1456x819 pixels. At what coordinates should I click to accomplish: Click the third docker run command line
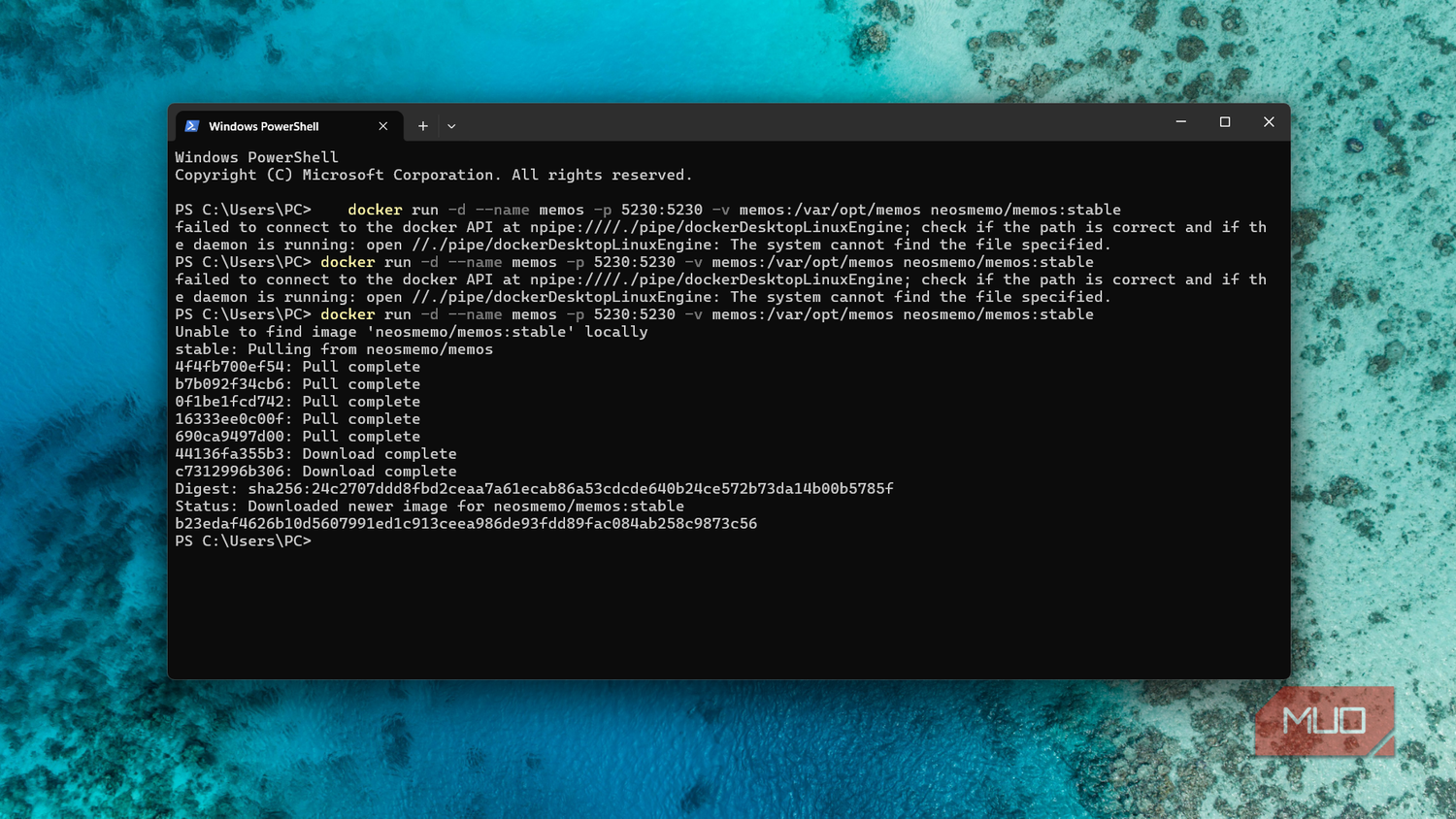coord(634,314)
